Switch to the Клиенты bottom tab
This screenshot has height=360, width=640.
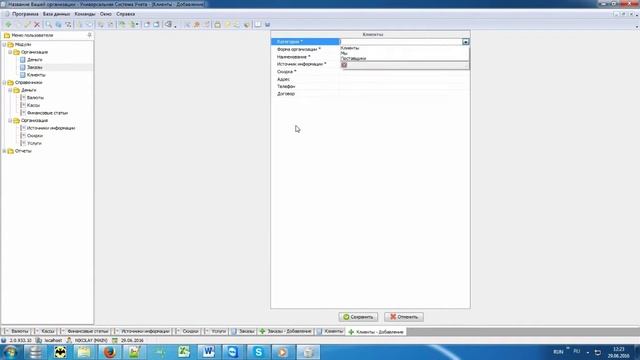[330, 331]
